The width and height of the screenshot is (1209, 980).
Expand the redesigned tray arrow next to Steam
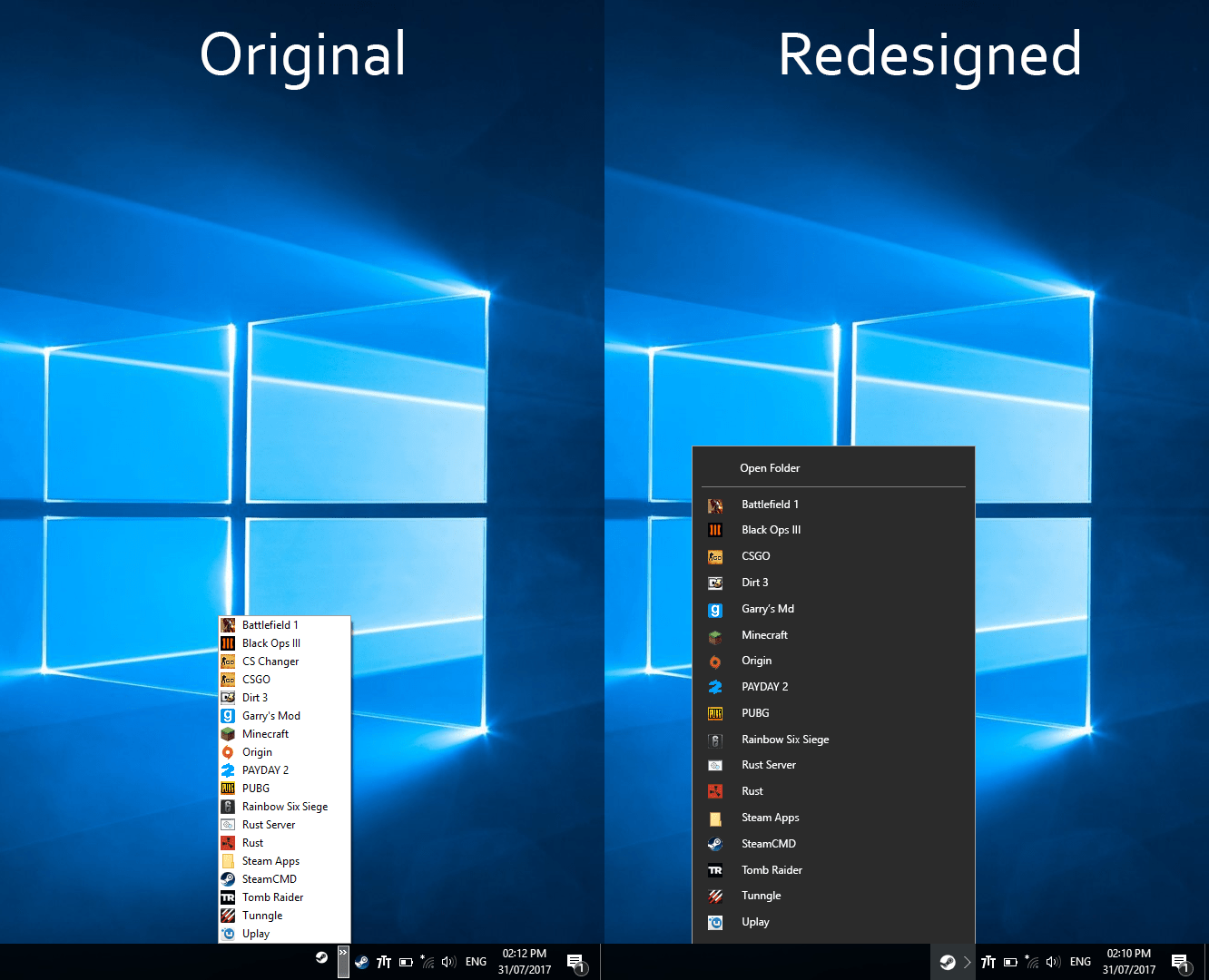point(967,961)
